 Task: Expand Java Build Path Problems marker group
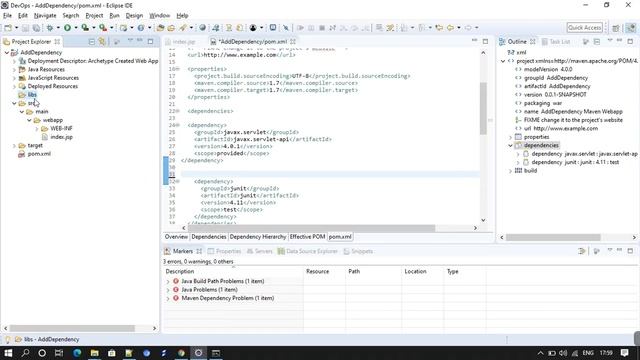168,282
